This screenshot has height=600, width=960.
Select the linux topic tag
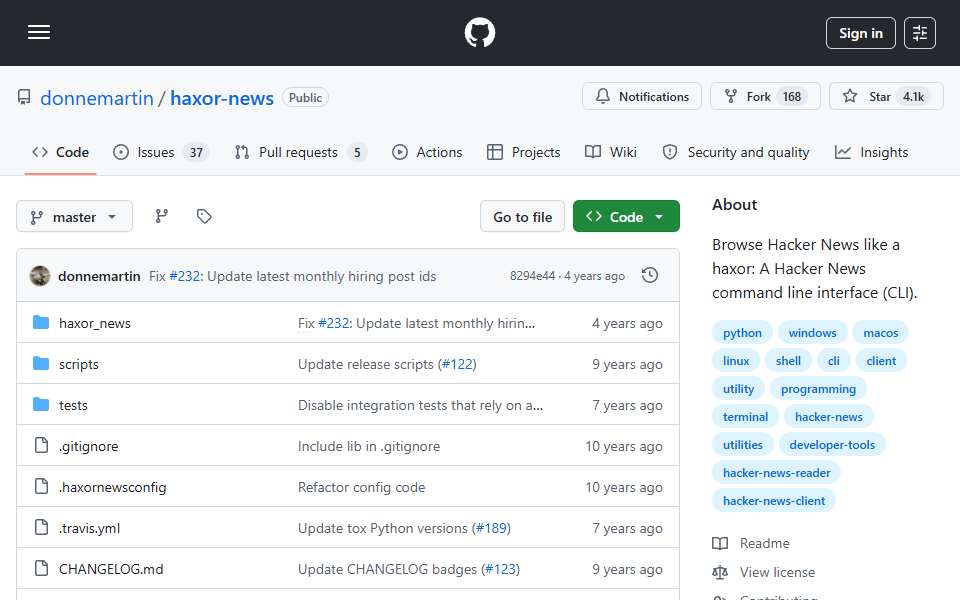(736, 361)
